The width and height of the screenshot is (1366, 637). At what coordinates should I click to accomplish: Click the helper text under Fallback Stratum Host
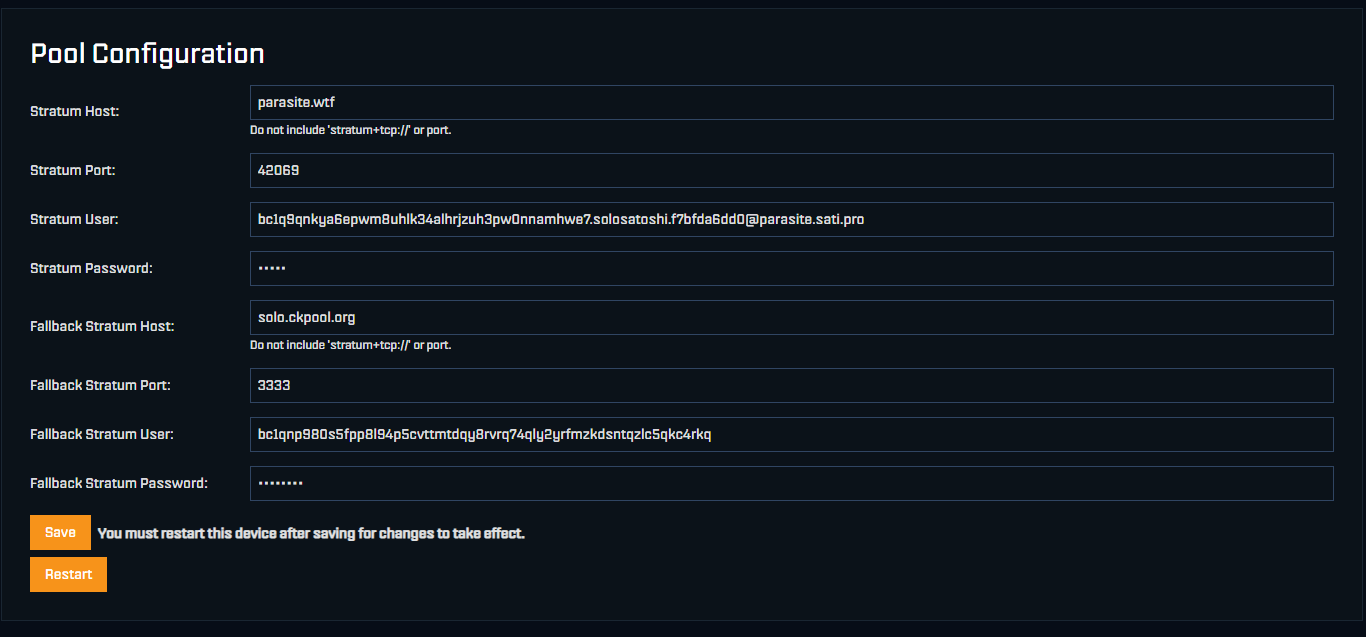click(x=350, y=345)
